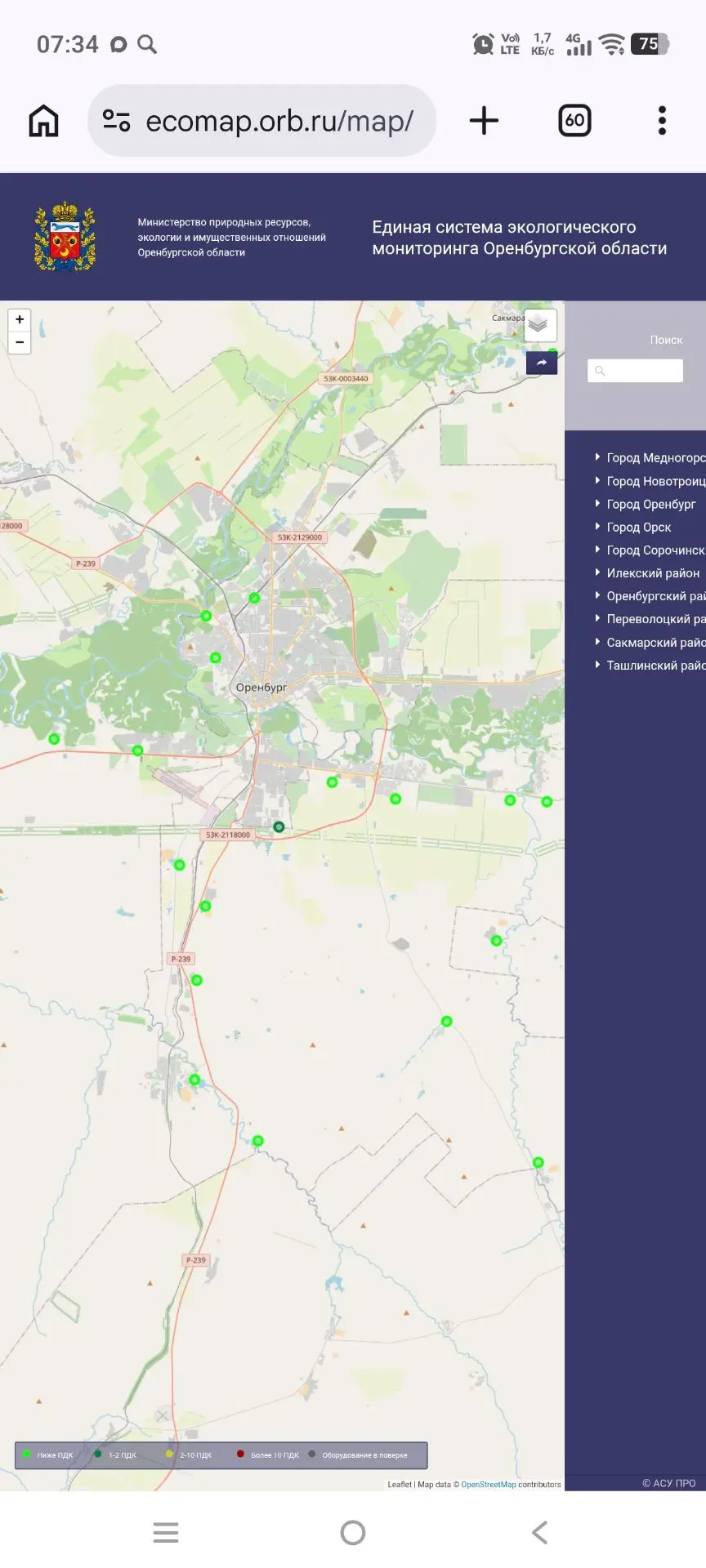Screen dimensions: 706x1568
Task: Click the 53К-0003440 road label
Action: click(x=346, y=379)
